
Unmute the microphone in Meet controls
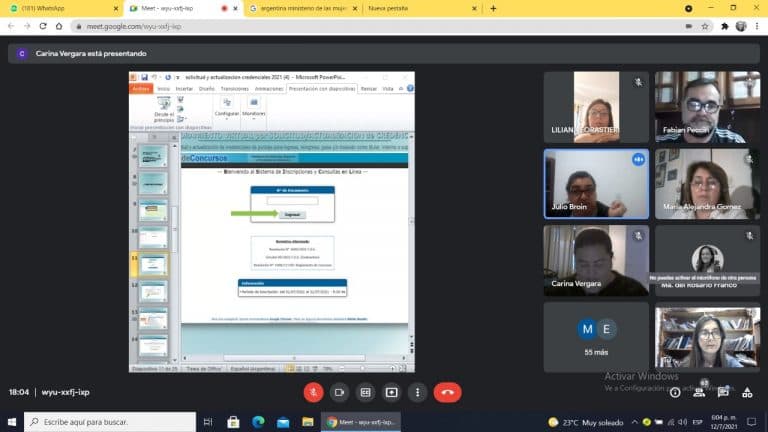click(313, 392)
